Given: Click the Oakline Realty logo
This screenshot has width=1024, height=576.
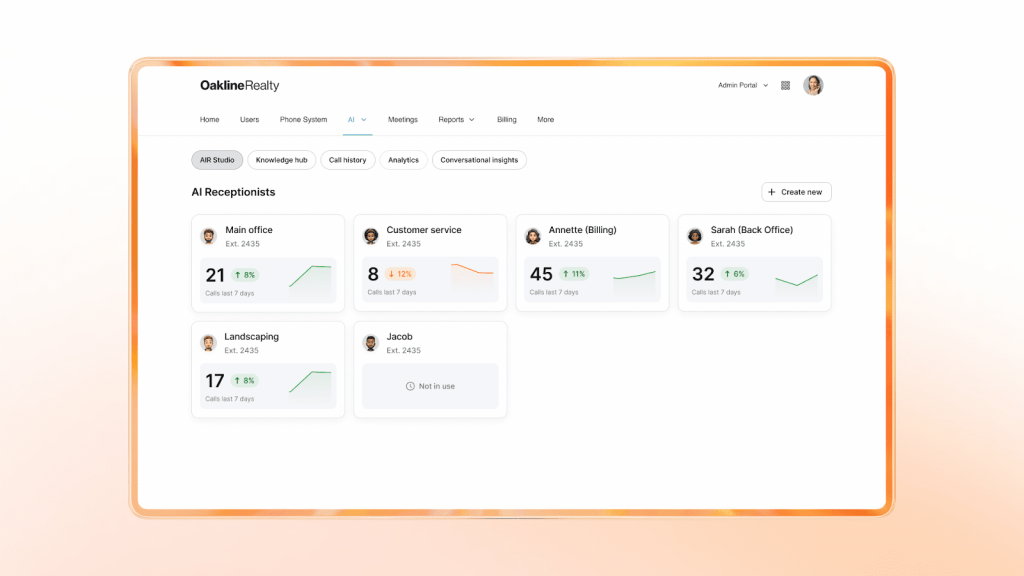Looking at the screenshot, I should [239, 85].
